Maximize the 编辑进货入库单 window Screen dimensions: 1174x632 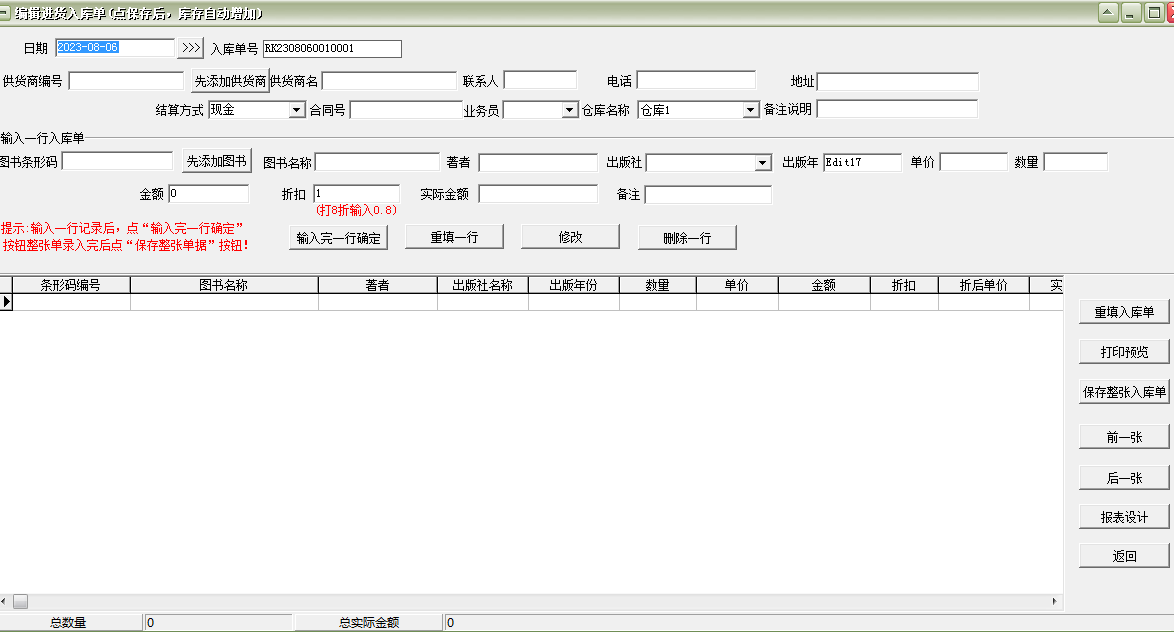coord(1154,12)
